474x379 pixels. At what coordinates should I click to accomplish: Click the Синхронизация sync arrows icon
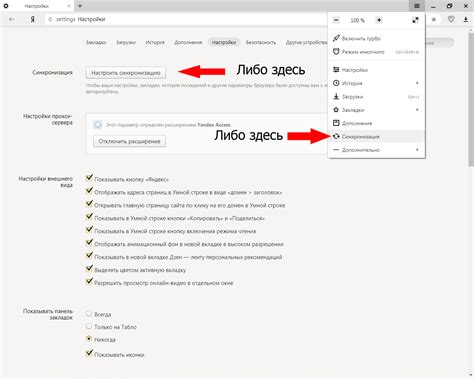click(x=336, y=136)
